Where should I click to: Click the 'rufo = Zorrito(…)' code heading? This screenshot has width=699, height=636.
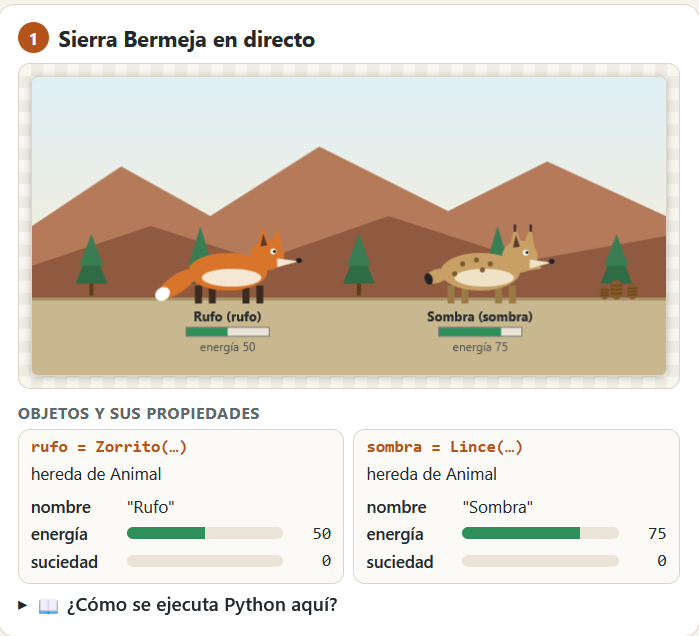click(x=109, y=447)
